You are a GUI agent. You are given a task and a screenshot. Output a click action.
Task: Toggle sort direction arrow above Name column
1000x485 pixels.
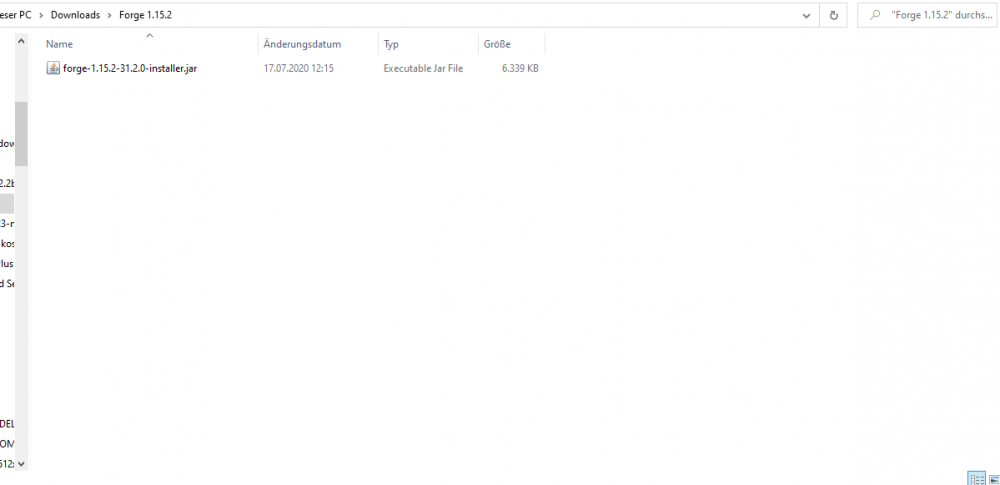click(x=149, y=36)
